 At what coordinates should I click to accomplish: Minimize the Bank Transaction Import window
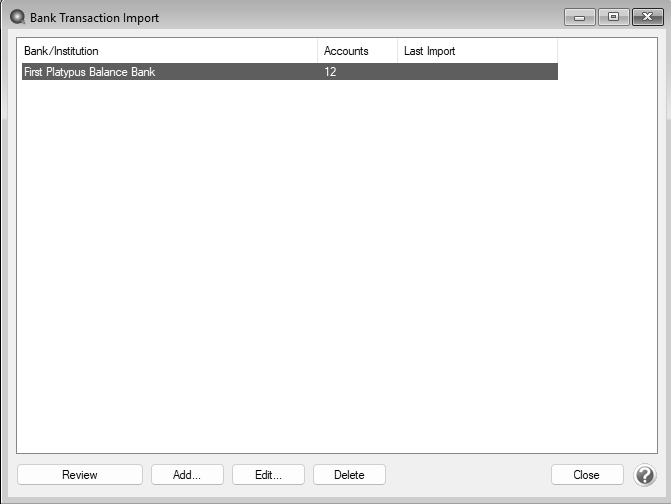point(579,17)
